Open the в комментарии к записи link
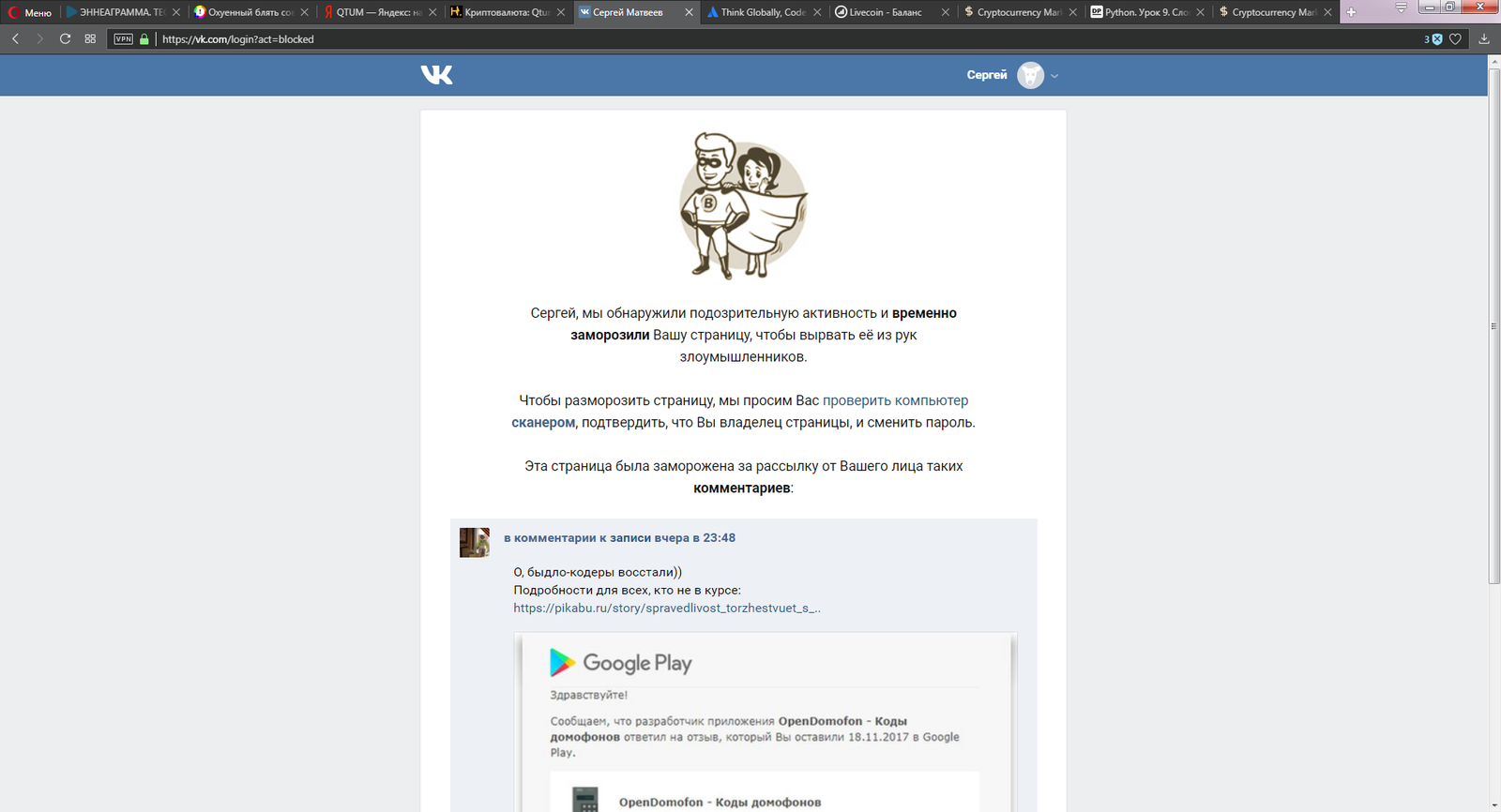 click(619, 538)
